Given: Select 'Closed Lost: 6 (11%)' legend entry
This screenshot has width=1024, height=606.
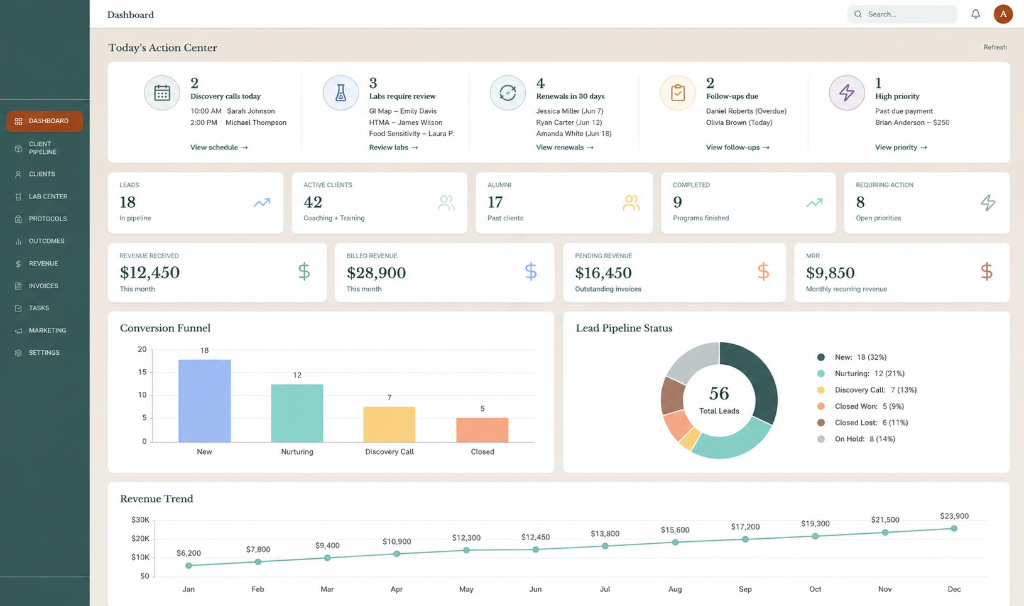Looking at the screenshot, I should coord(863,423).
